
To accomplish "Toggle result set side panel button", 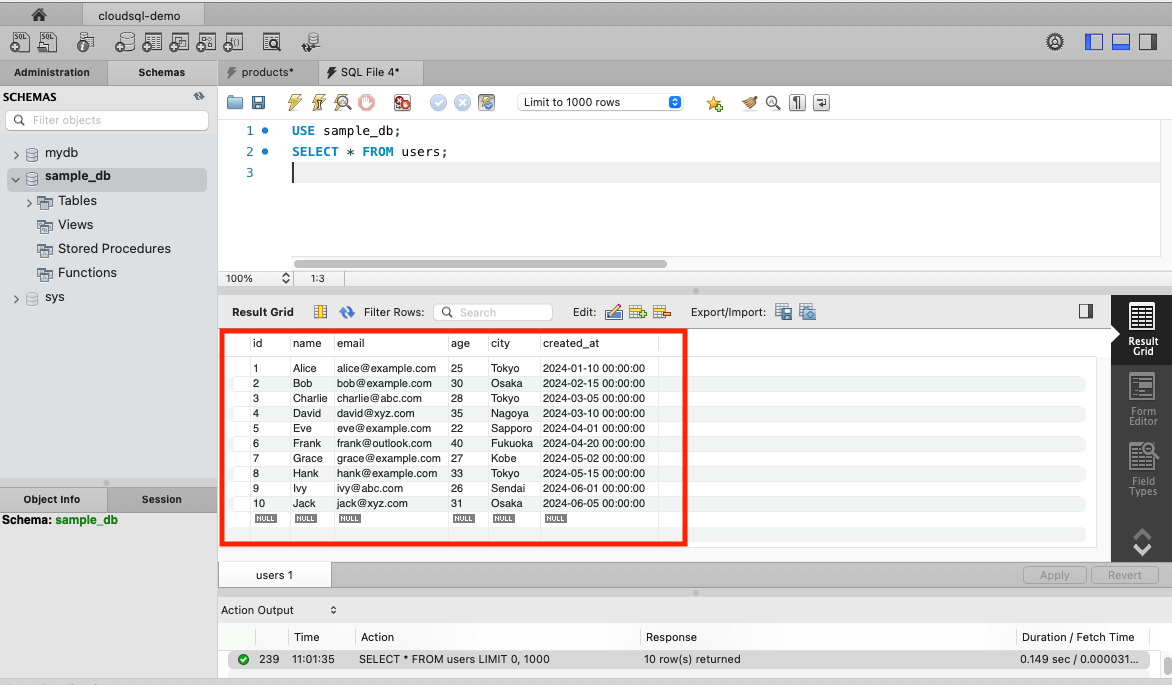I will [x=1086, y=311].
